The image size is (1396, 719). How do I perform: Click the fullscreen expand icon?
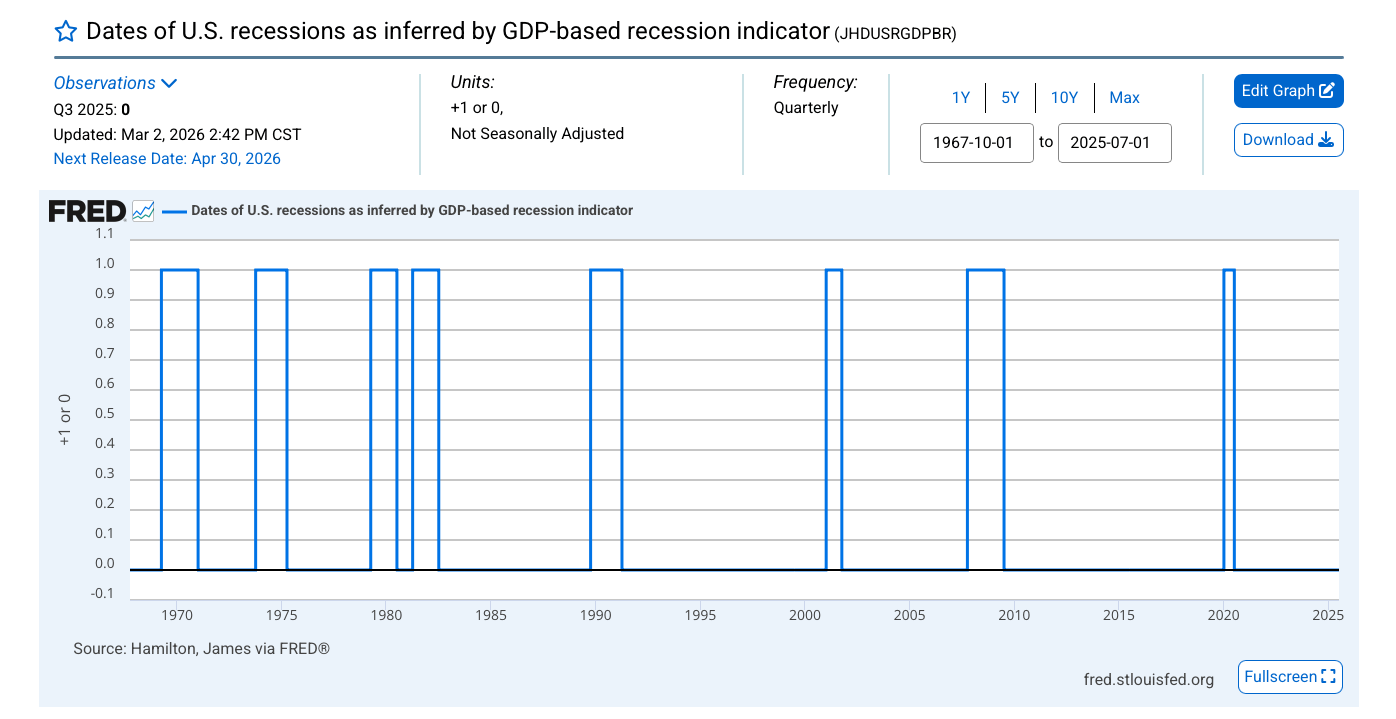[x=1328, y=677]
